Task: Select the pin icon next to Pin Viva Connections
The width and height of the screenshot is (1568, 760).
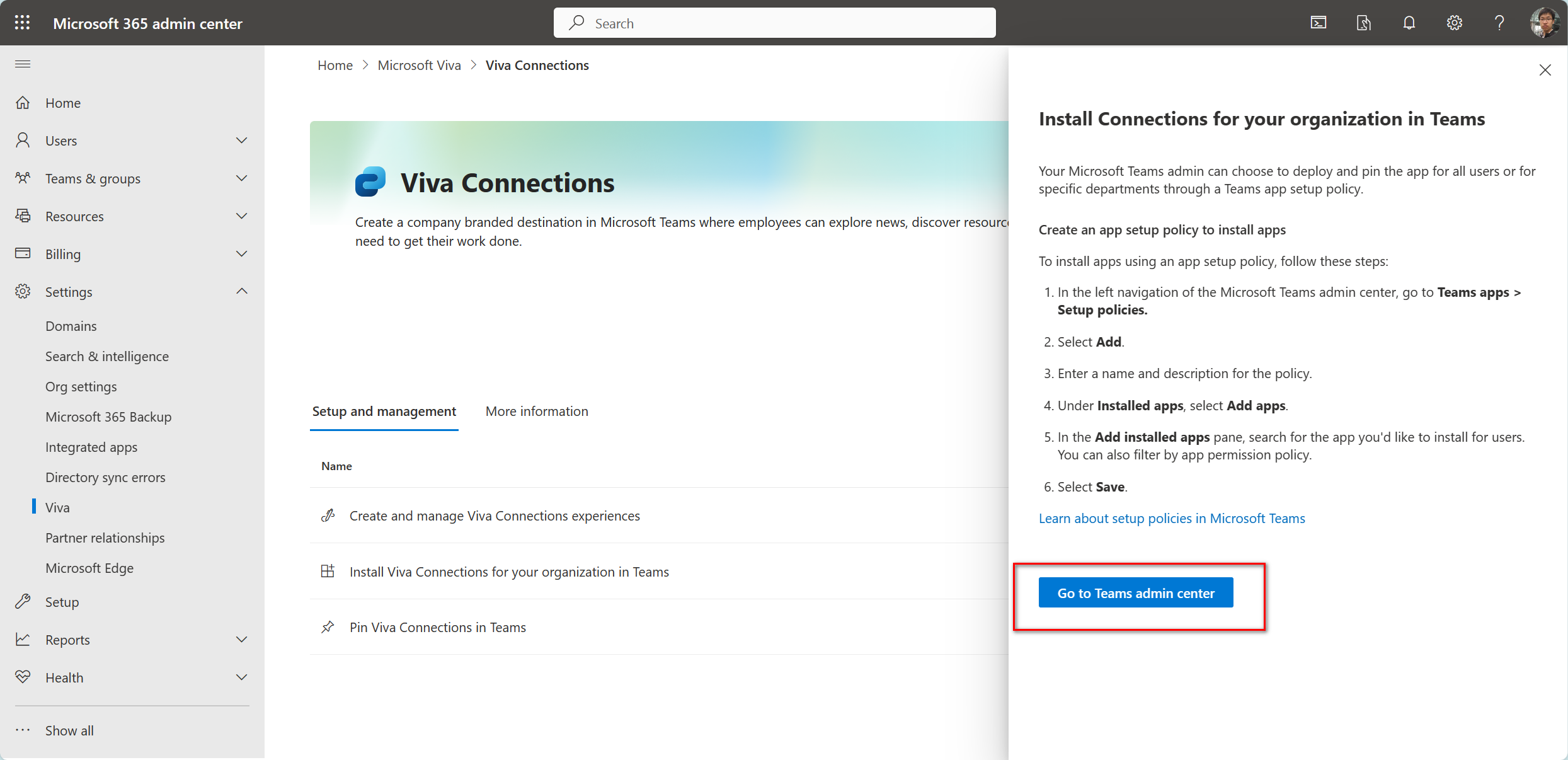Action: point(328,627)
